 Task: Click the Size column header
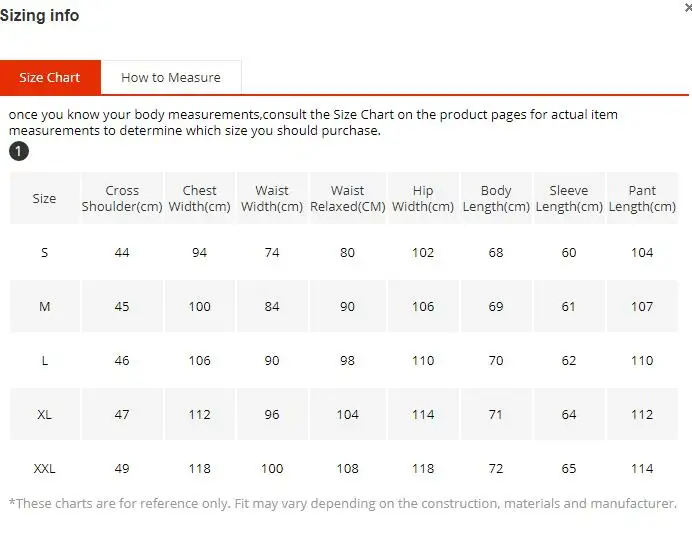pyautogui.click(x=44, y=198)
